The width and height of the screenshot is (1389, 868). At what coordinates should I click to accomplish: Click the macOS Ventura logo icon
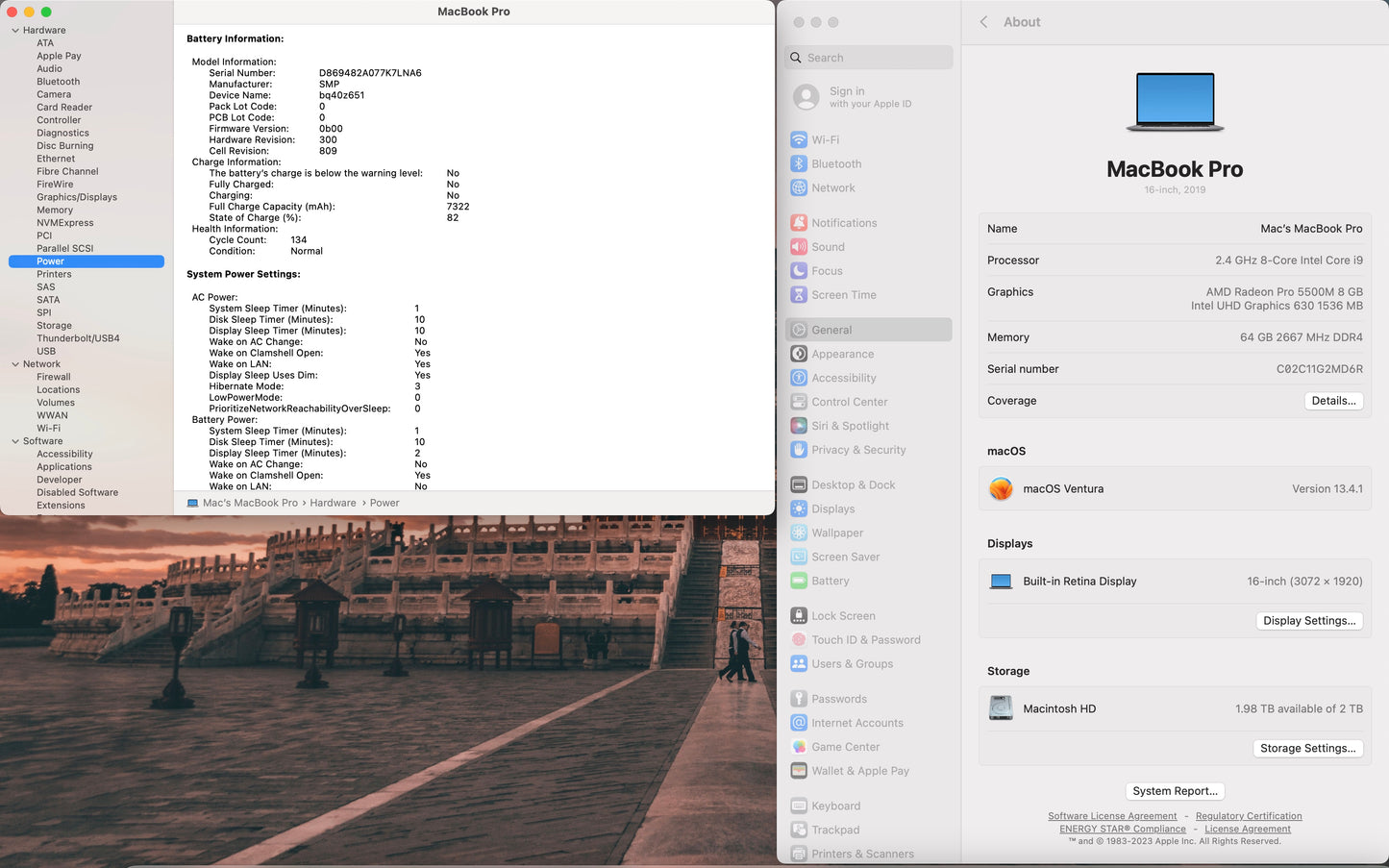click(1001, 489)
